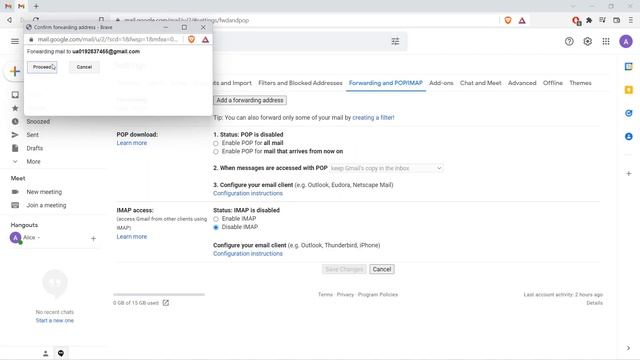The height and width of the screenshot is (360, 640).
Task: Open the Google Account avatar
Action: pyautogui.click(x=626, y=41)
